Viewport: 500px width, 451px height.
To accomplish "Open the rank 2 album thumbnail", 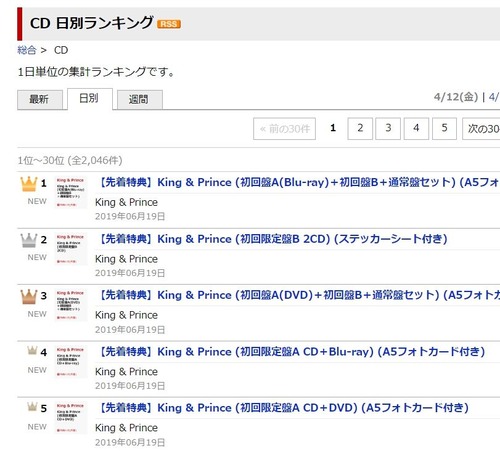I will click(71, 249).
